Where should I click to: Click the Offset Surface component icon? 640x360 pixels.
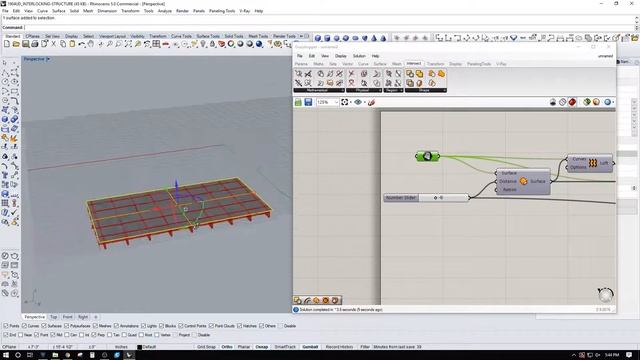click(523, 181)
